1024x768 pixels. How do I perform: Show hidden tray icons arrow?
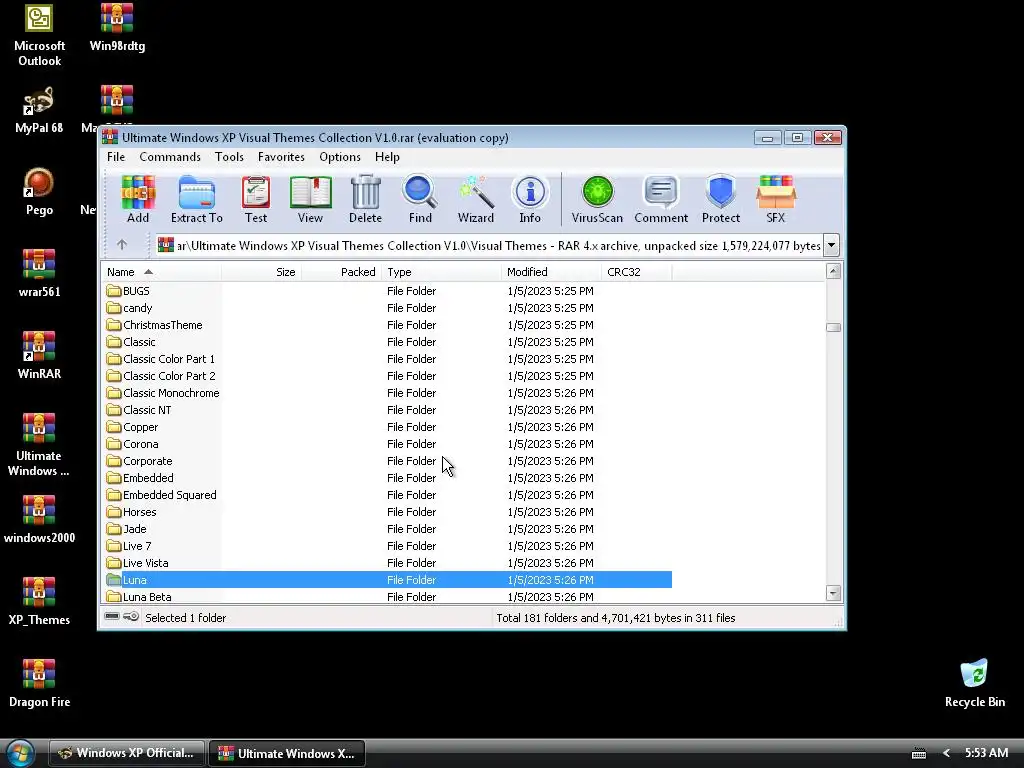coord(946,753)
